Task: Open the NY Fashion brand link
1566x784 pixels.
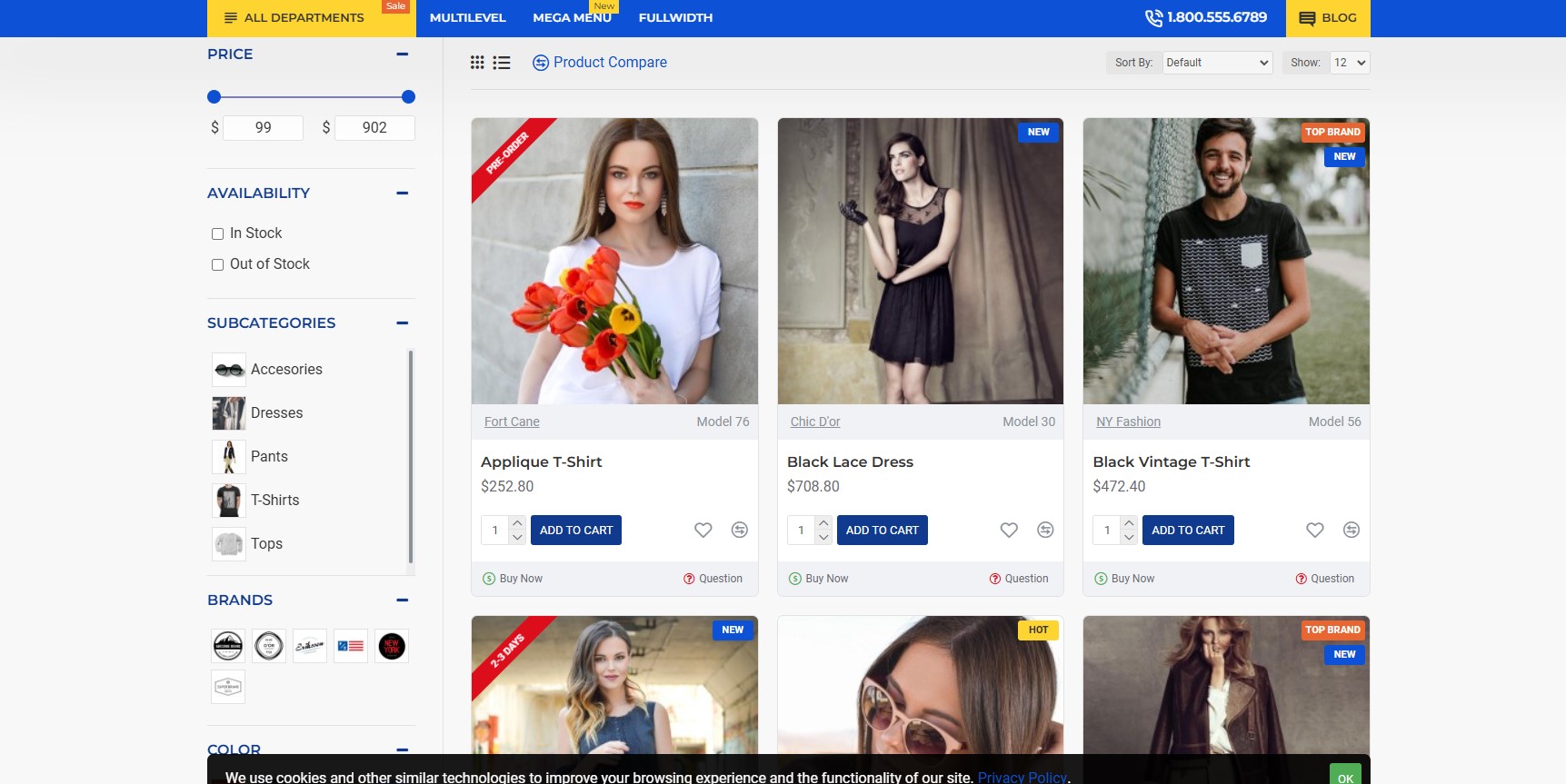Action: coord(1129,422)
